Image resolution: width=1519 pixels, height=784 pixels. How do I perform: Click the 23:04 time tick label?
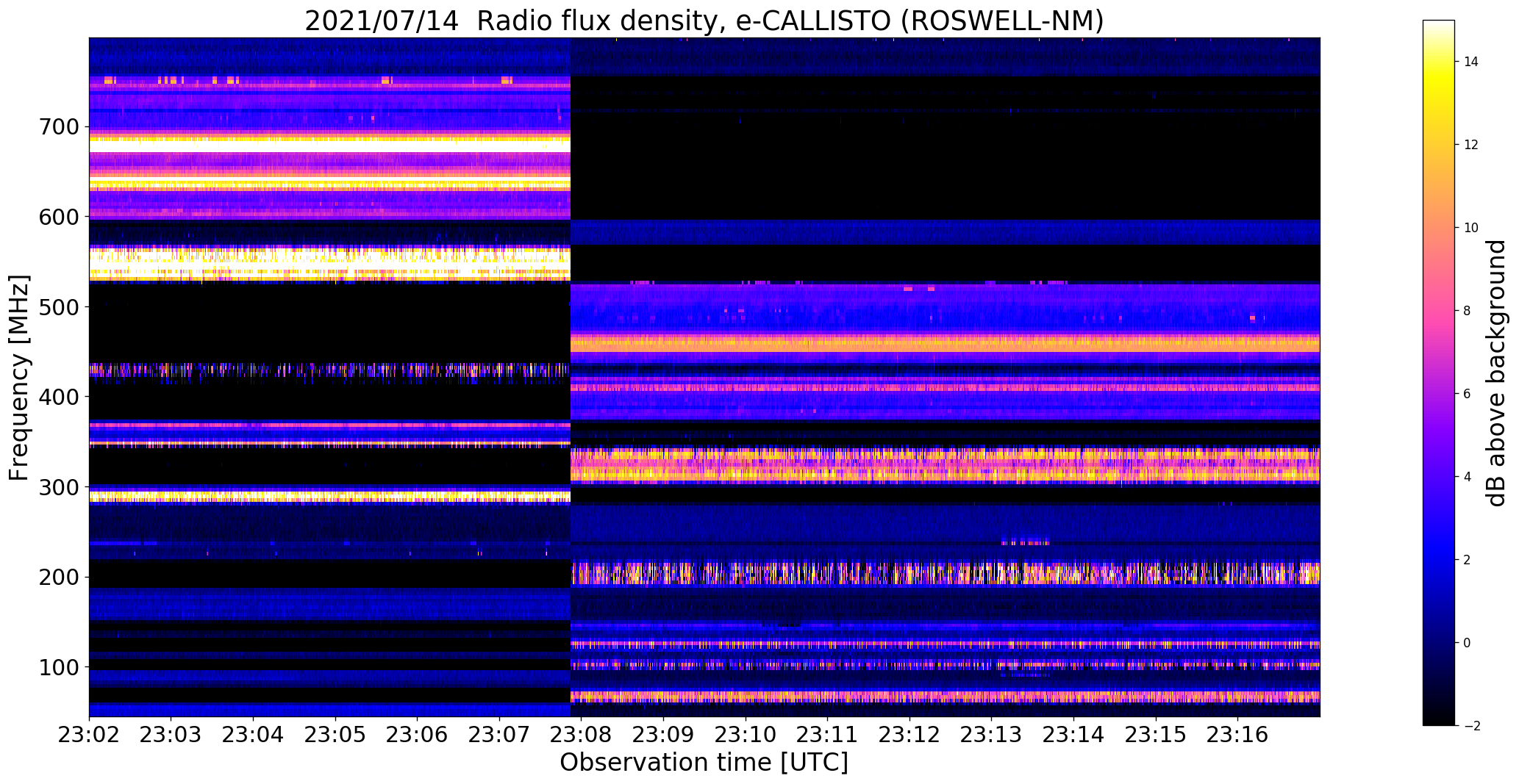click(x=254, y=735)
